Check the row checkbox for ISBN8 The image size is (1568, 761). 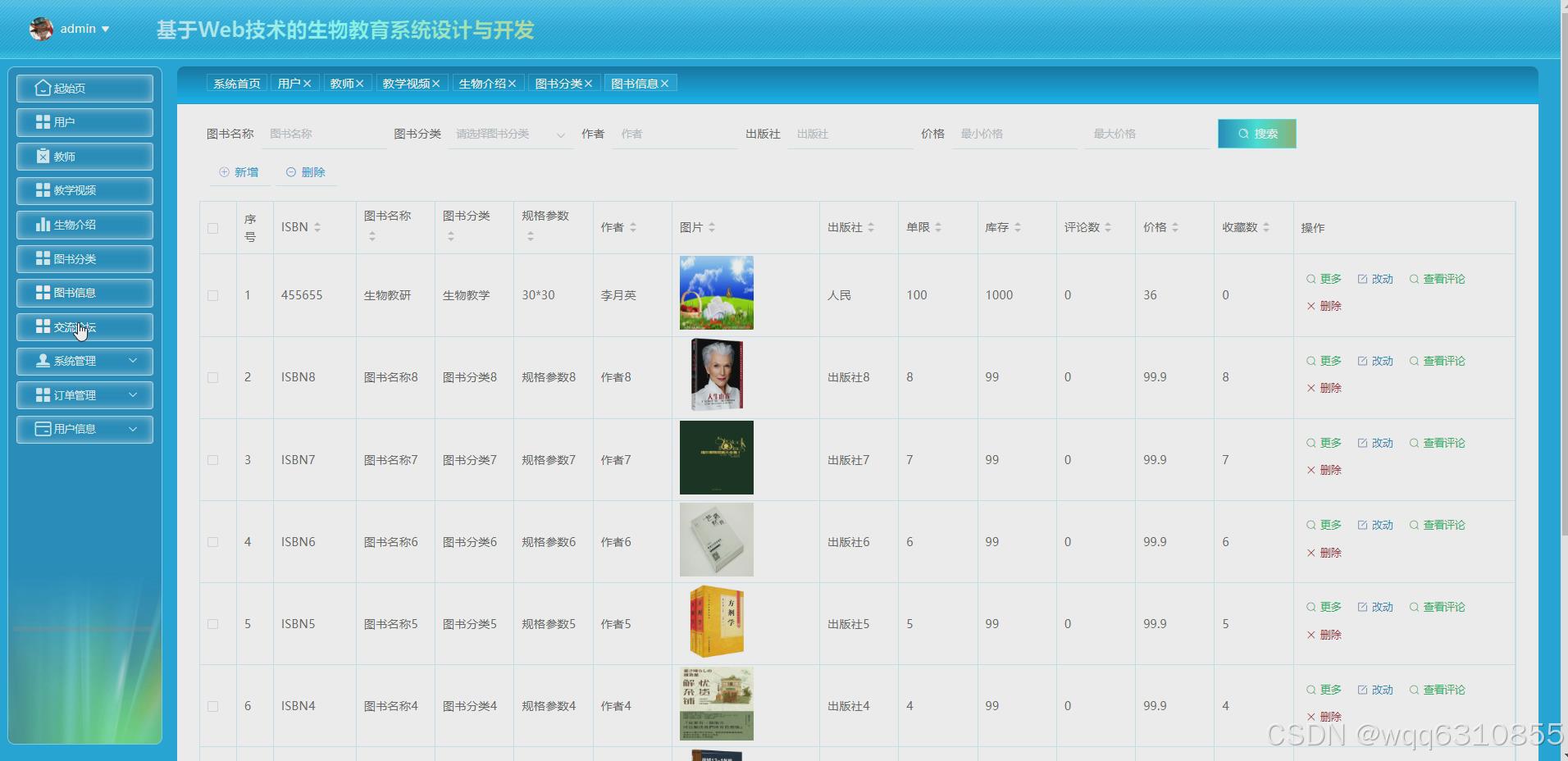213,377
